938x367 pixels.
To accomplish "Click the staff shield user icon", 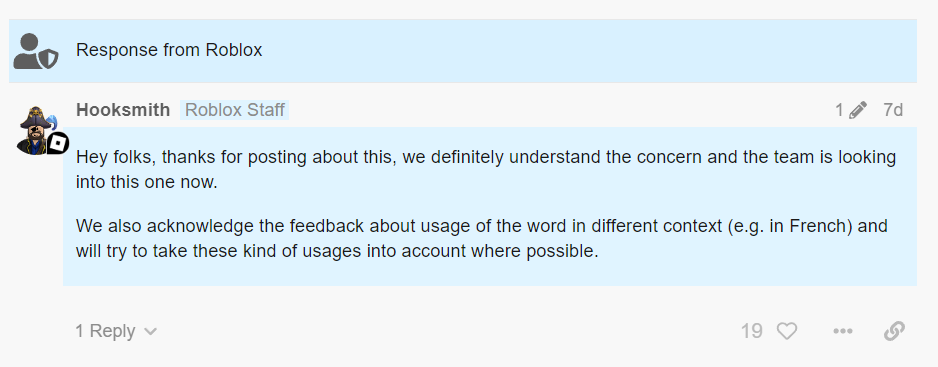I will pyautogui.click(x=36, y=51).
